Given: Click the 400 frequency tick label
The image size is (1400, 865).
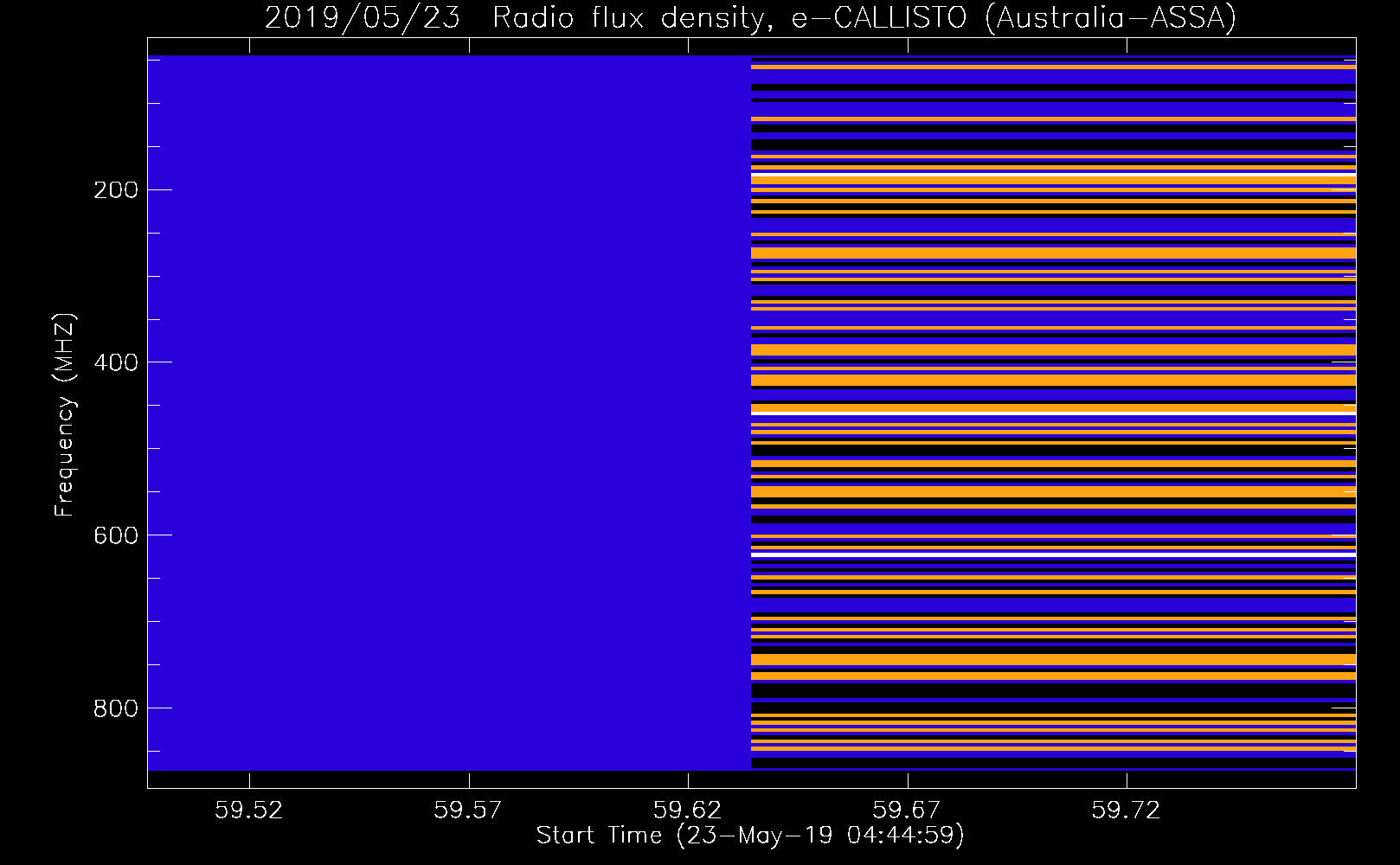Looking at the screenshot, I should pos(115,363).
